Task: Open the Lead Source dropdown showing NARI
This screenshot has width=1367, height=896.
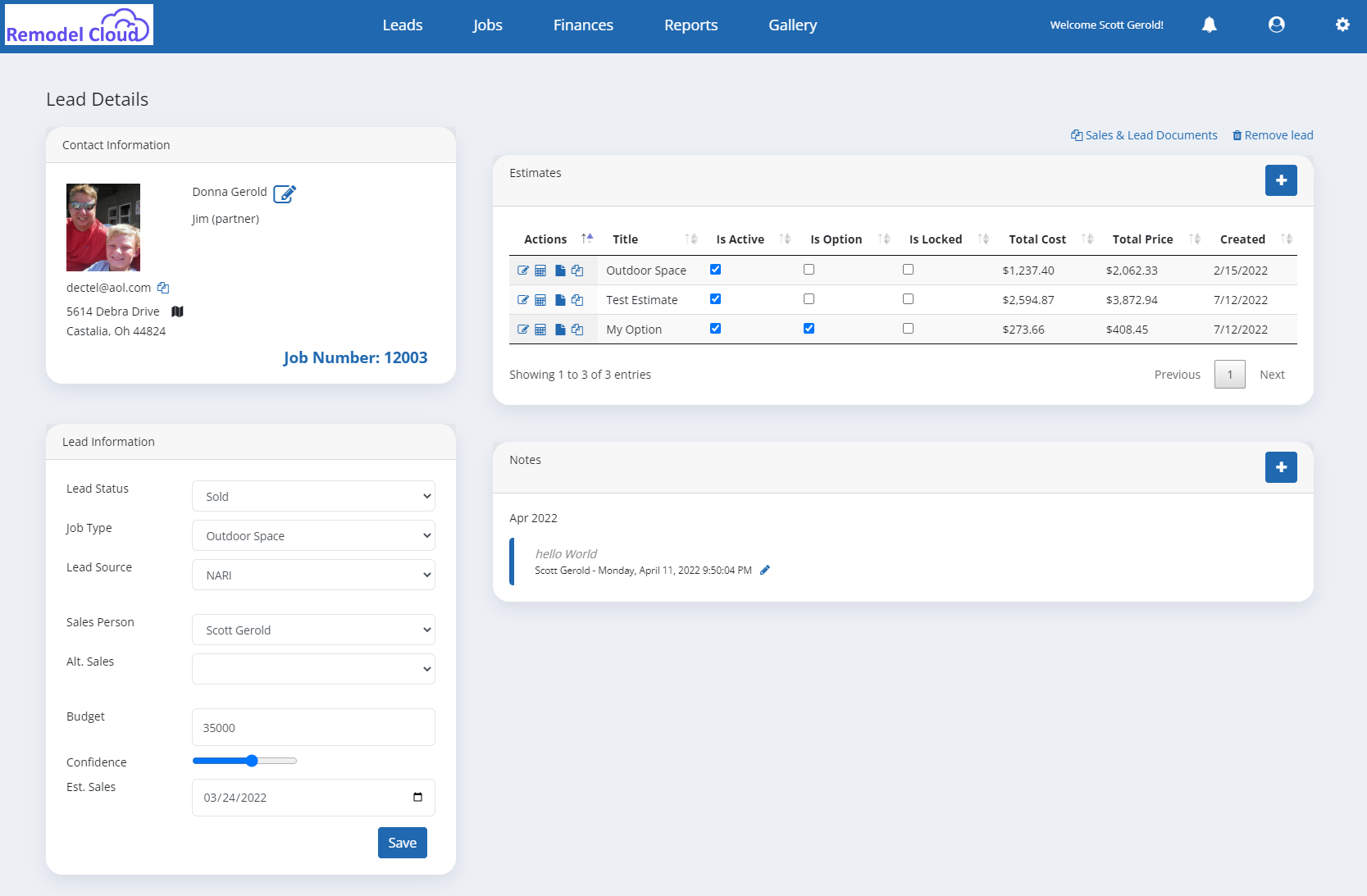Action: tap(312, 575)
